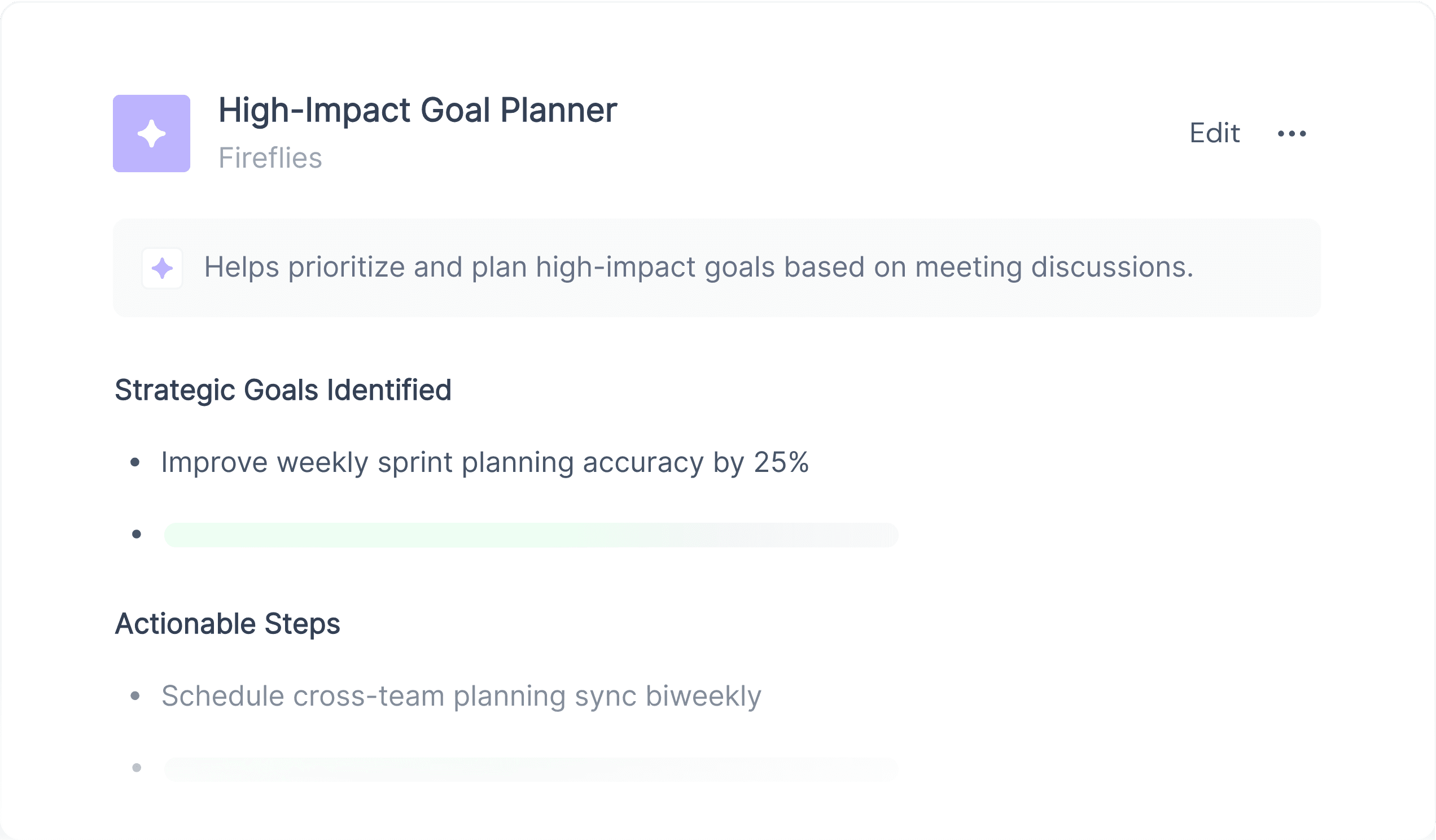This screenshot has width=1436, height=840.
Task: Click the faded placeholder bar under Actionable Steps
Action: click(531, 769)
